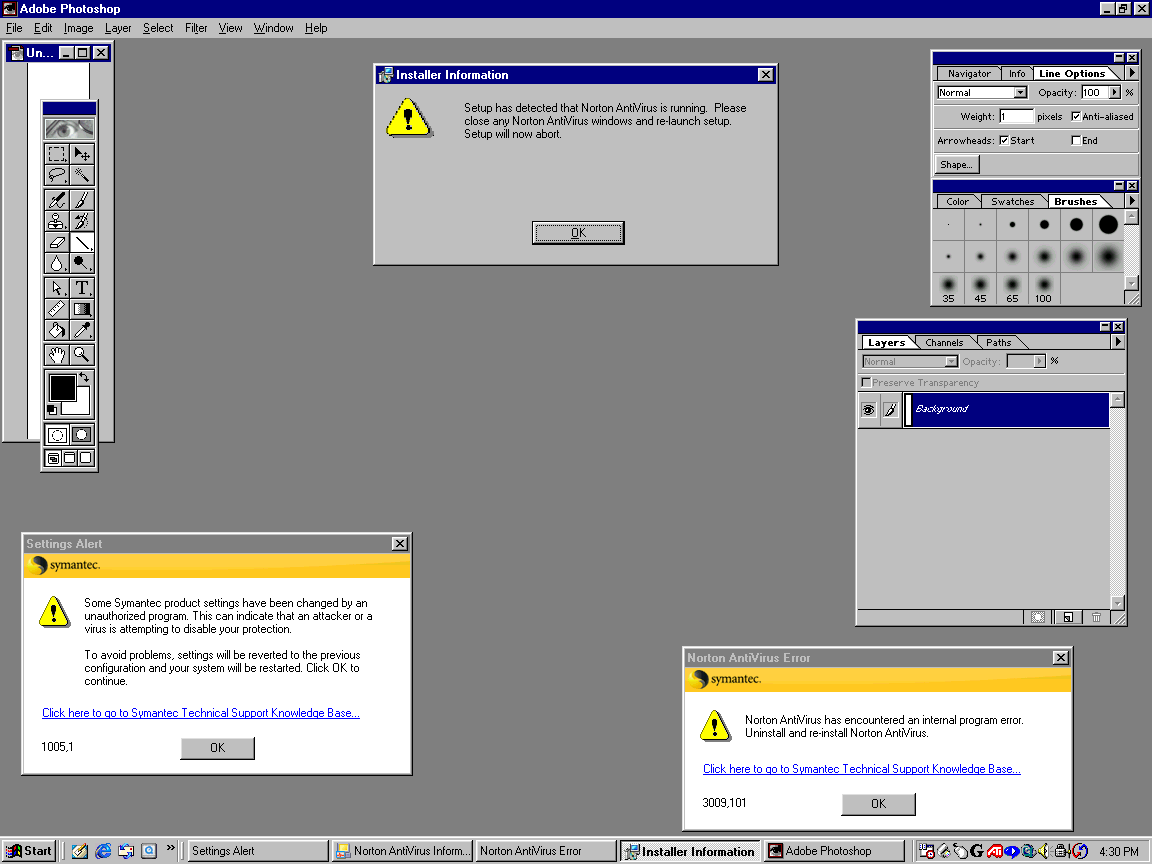Viewport: 1152px width, 864px height.
Task: Open Symantec Knowledge Base link in Settings Alert
Action: 201,713
